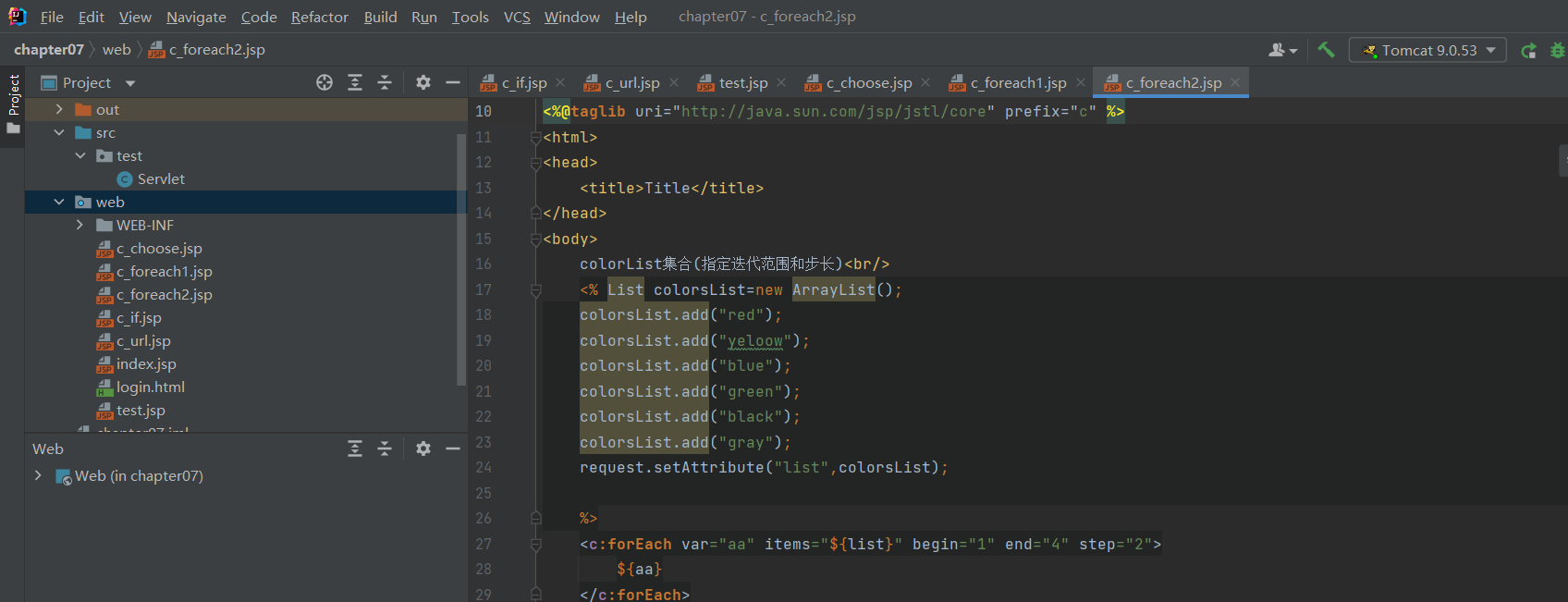This screenshot has height=602, width=1568.
Task: Hide the Project panel with minus icon
Action: point(453,82)
